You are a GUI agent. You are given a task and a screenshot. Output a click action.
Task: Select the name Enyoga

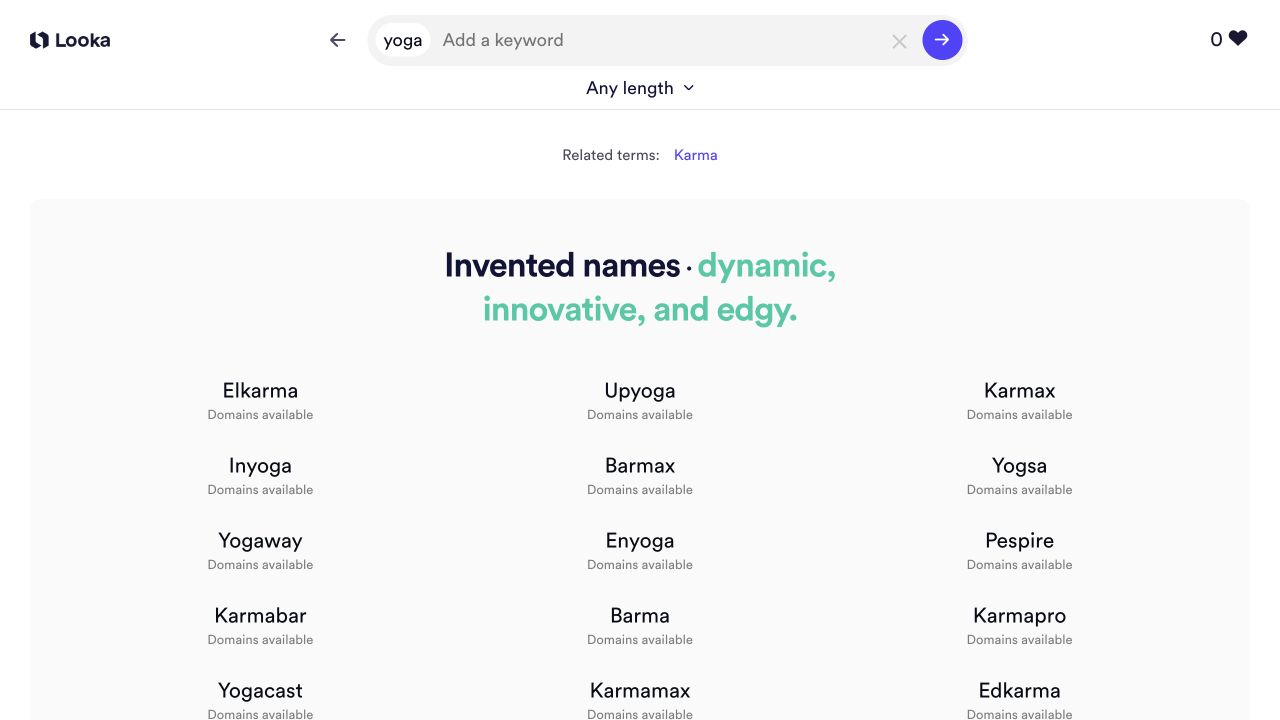640,541
